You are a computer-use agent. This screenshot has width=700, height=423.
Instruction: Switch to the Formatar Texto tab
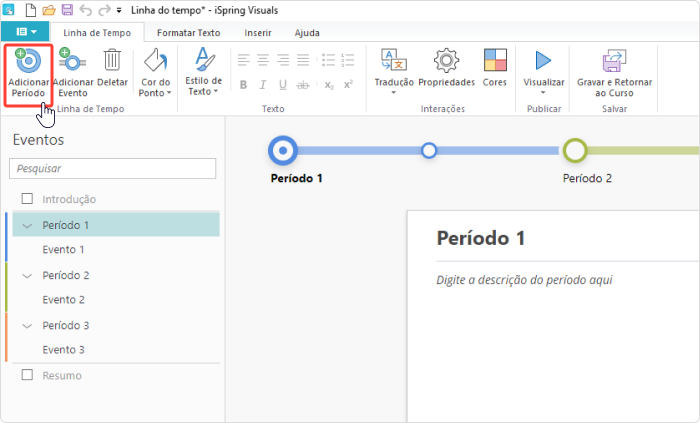189,33
